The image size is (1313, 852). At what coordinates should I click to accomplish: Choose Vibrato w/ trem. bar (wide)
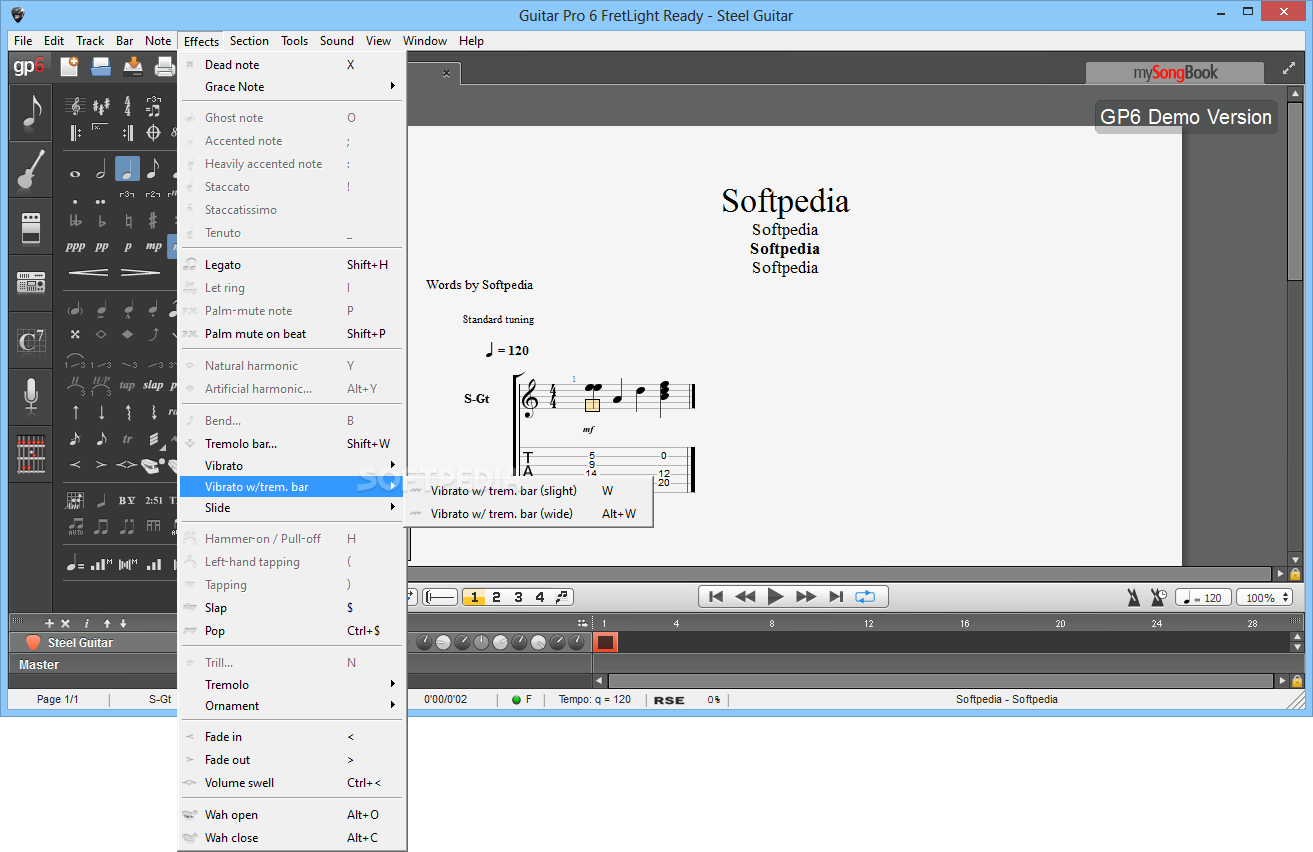pyautogui.click(x=528, y=514)
